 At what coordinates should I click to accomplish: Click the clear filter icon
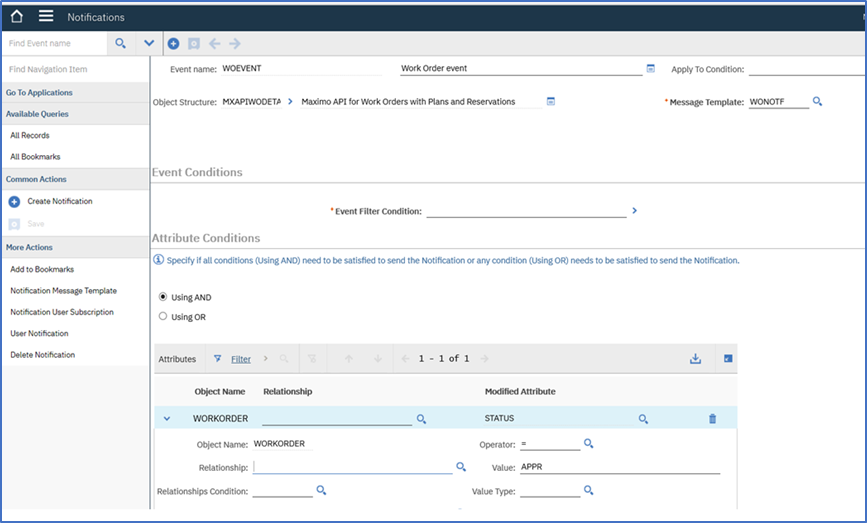pyautogui.click(x=312, y=359)
